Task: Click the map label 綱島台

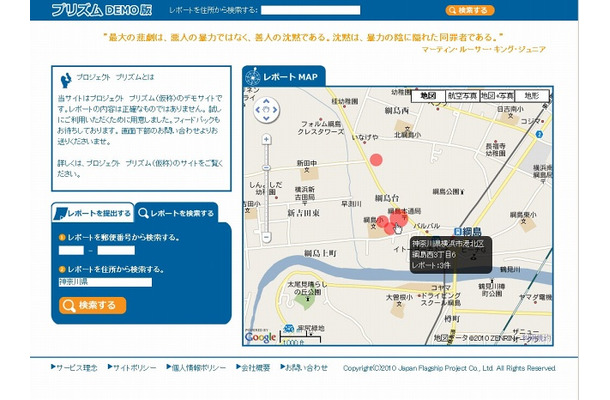Action: 387,198
